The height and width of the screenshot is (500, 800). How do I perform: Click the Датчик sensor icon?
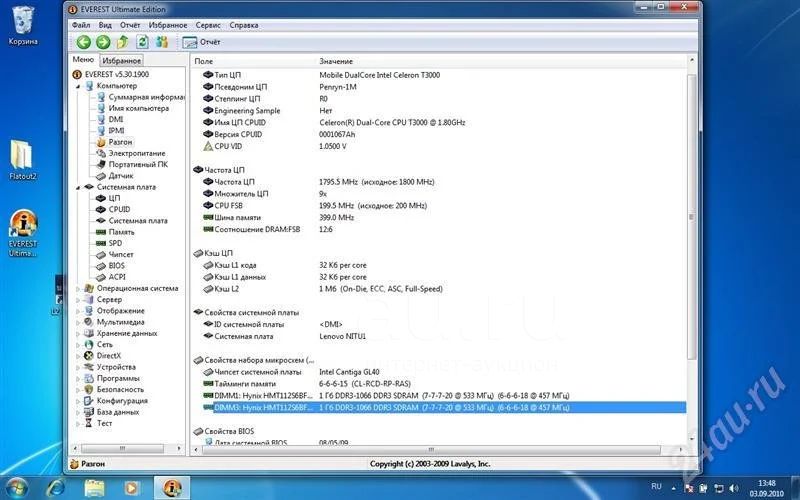pyautogui.click(x=101, y=176)
